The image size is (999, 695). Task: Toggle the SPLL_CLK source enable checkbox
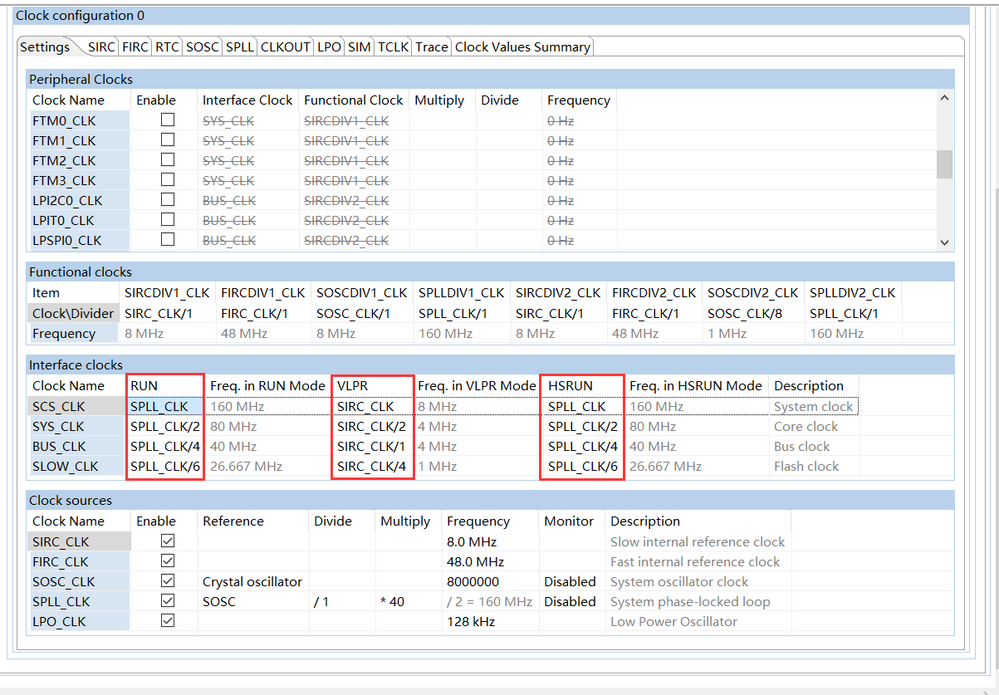tap(168, 601)
